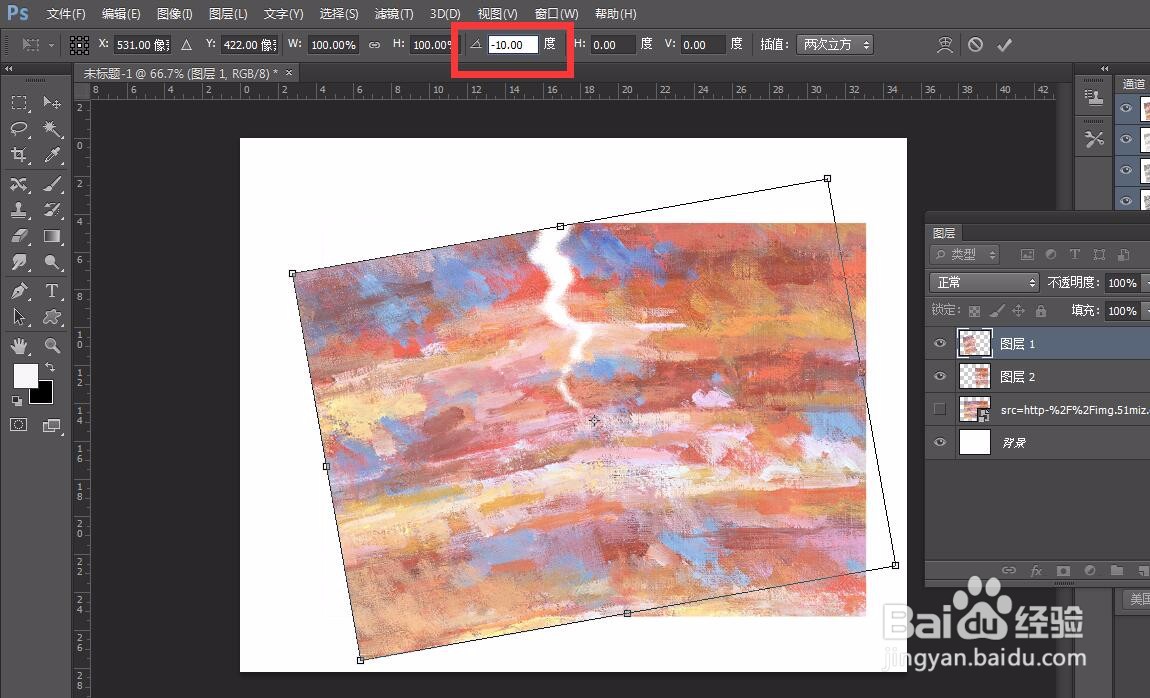Lock transparent pixels
The image size is (1150, 698).
pyautogui.click(x=974, y=311)
